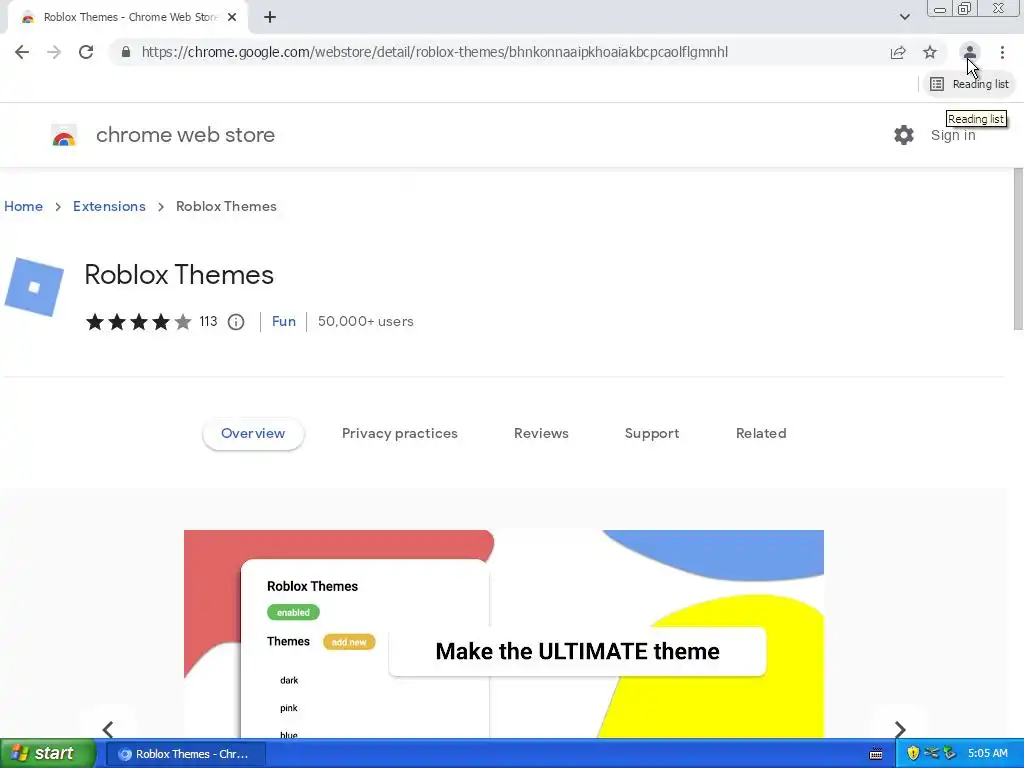Switch to the Privacy practices tab
This screenshot has height=768, width=1024.
400,434
